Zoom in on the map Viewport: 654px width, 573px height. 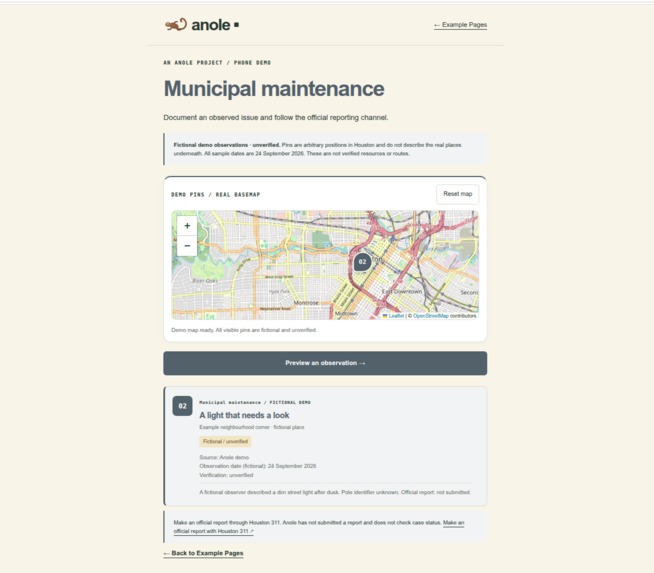click(x=187, y=226)
